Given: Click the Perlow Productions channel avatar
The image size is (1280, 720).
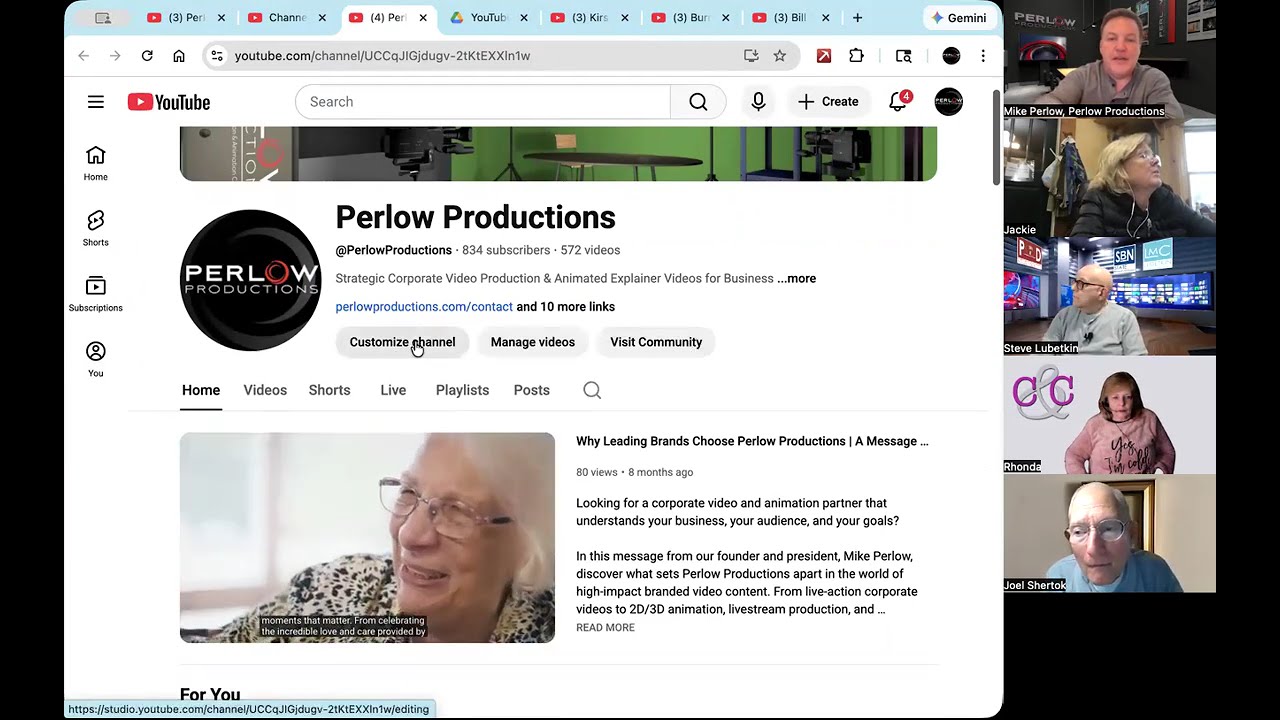Looking at the screenshot, I should [x=251, y=280].
